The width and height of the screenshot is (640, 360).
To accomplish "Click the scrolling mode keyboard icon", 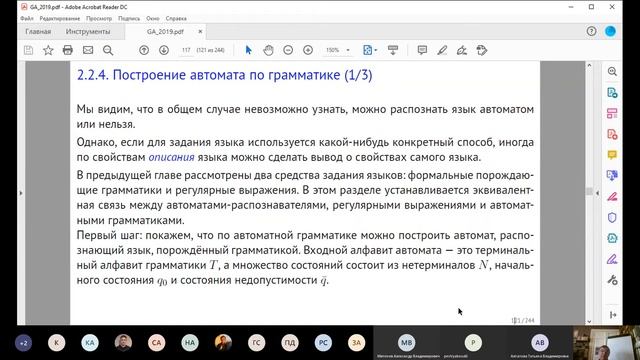I will 393,50.
